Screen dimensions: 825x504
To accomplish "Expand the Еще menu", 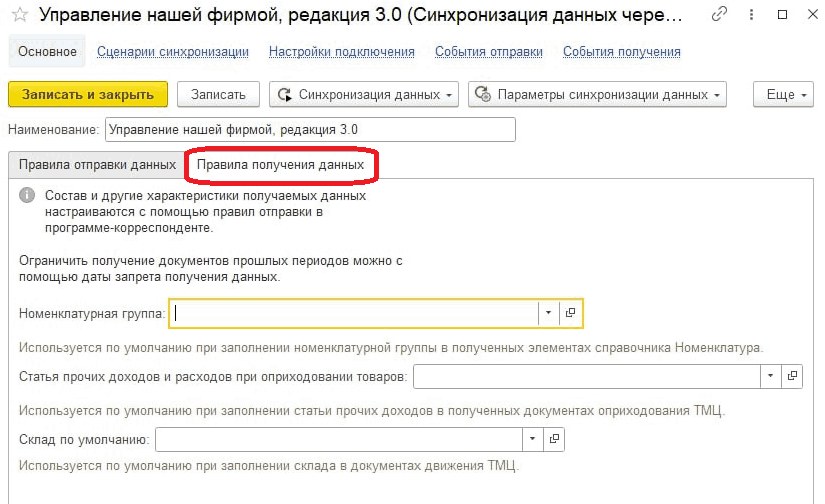I will [783, 95].
